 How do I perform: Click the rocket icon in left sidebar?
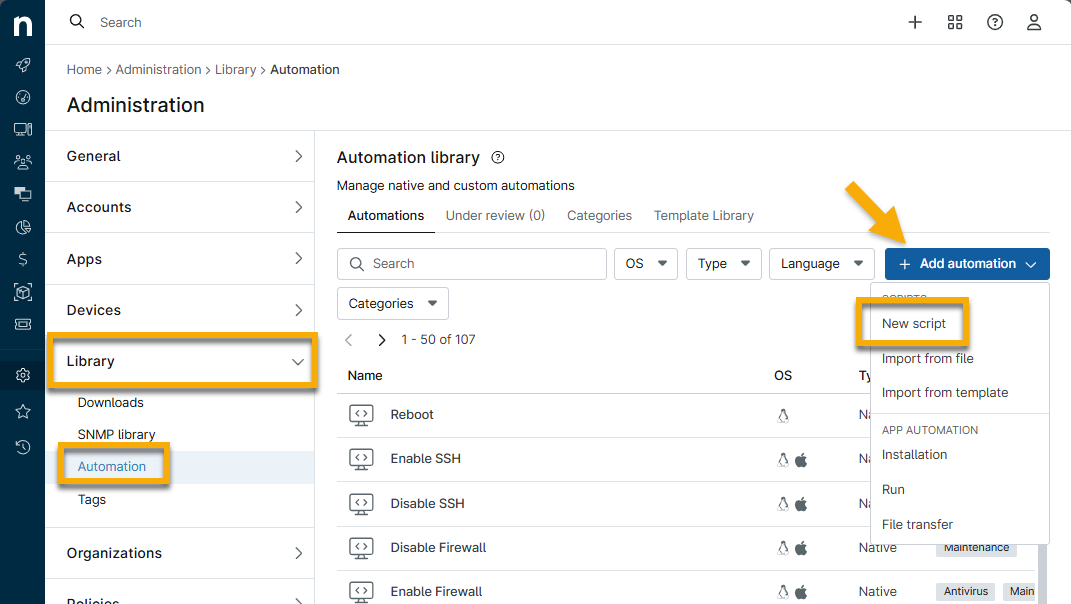pyautogui.click(x=22, y=65)
